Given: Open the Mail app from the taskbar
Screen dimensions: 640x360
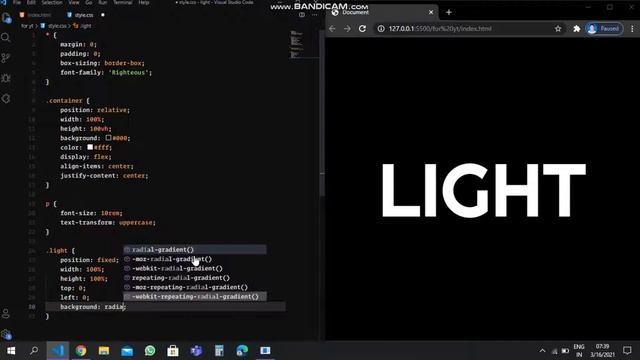Looking at the screenshot, I should [127, 351].
